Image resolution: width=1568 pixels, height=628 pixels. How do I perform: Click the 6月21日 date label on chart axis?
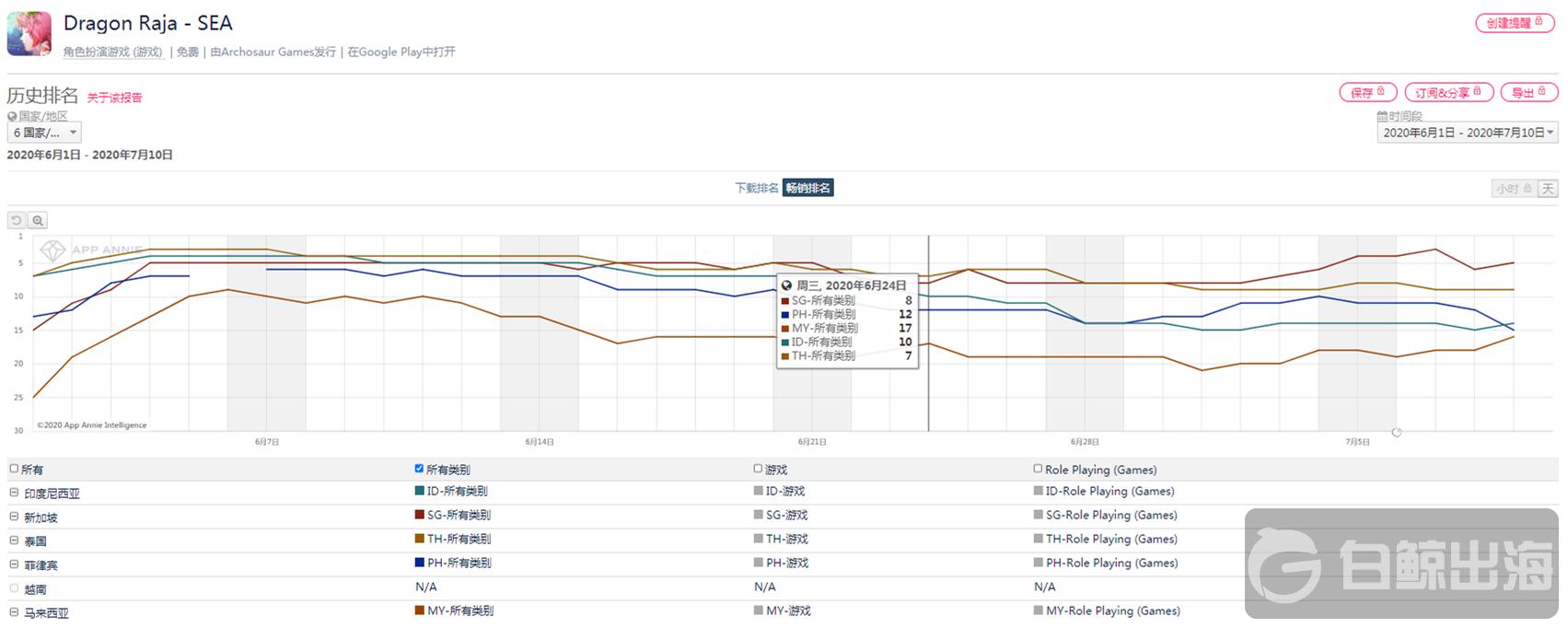coord(812,442)
